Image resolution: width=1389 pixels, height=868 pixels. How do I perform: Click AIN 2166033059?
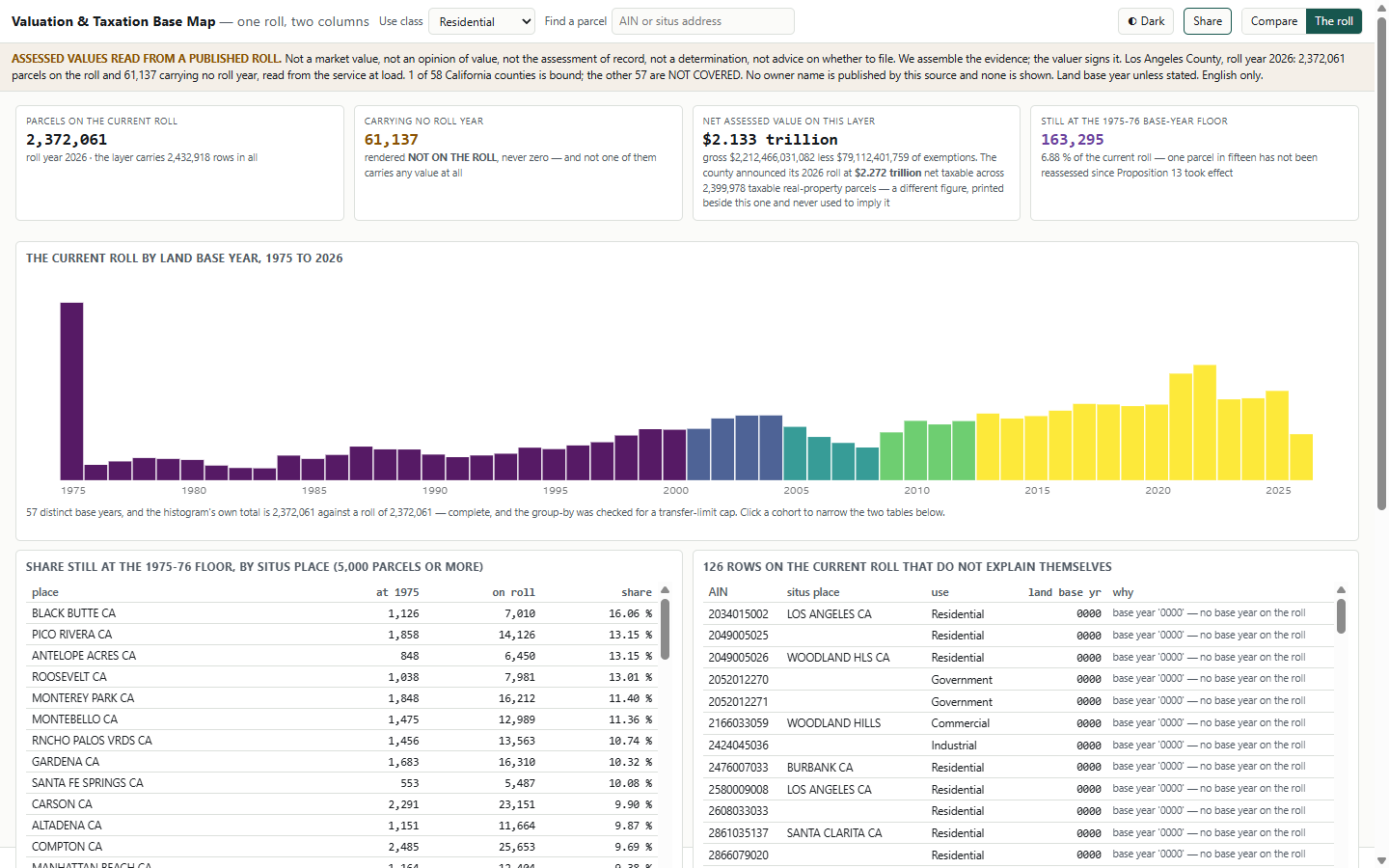tap(738, 723)
